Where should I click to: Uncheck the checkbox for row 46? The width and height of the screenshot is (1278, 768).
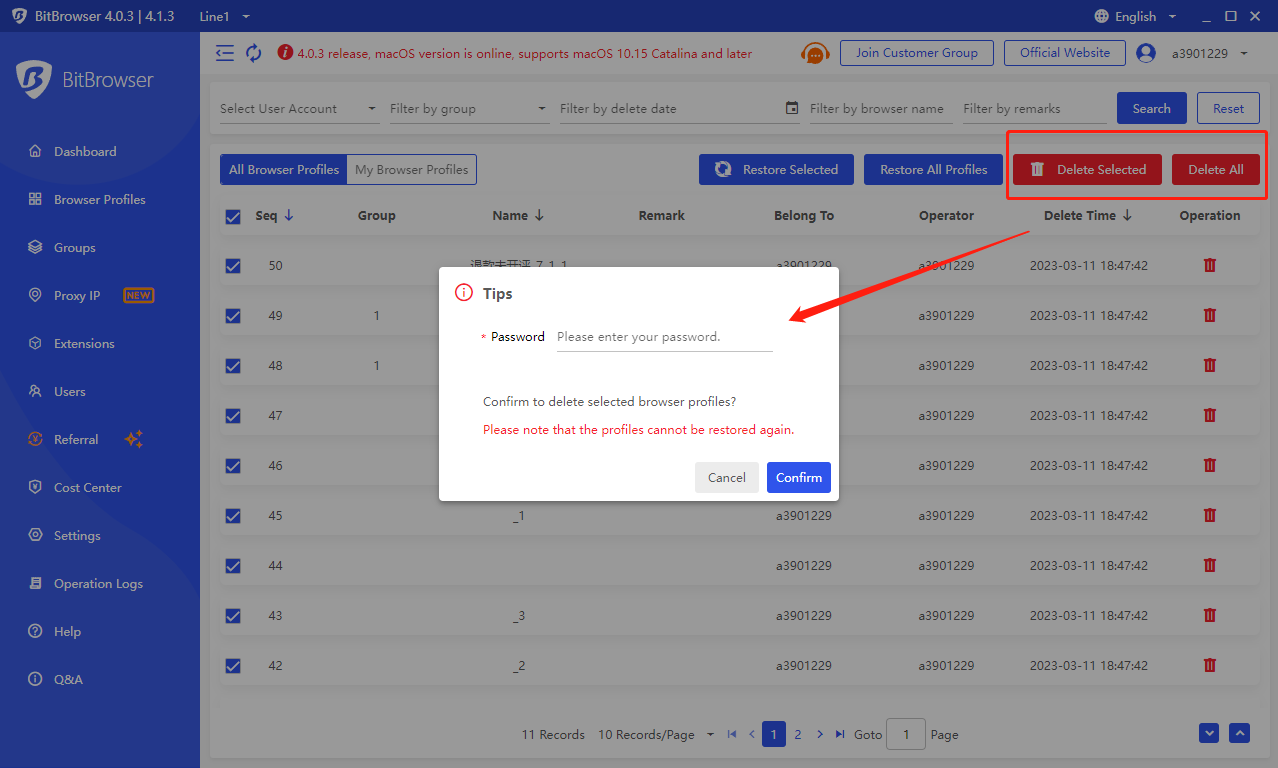[233, 466]
